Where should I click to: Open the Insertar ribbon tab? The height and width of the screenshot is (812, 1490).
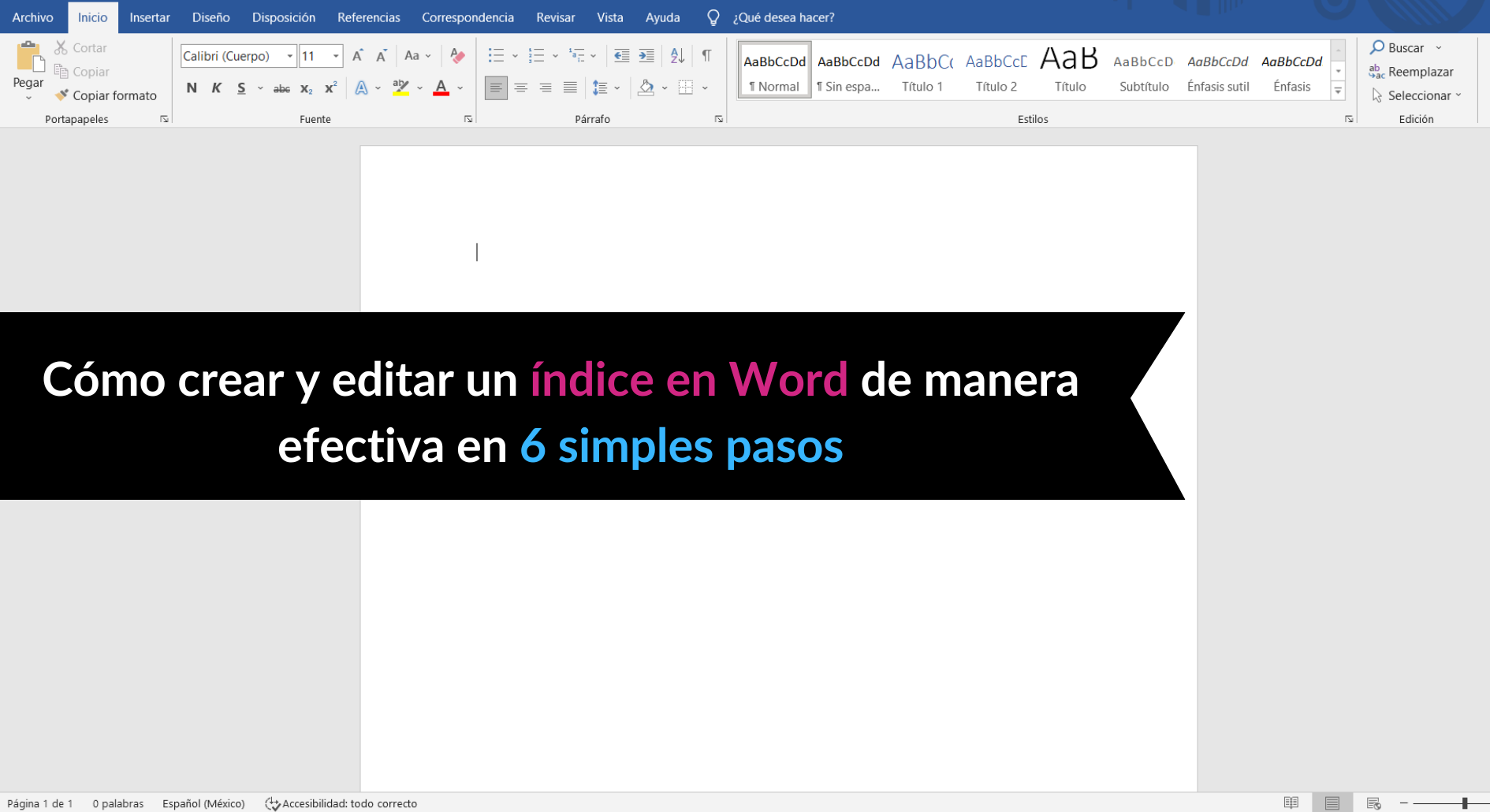[x=150, y=17]
